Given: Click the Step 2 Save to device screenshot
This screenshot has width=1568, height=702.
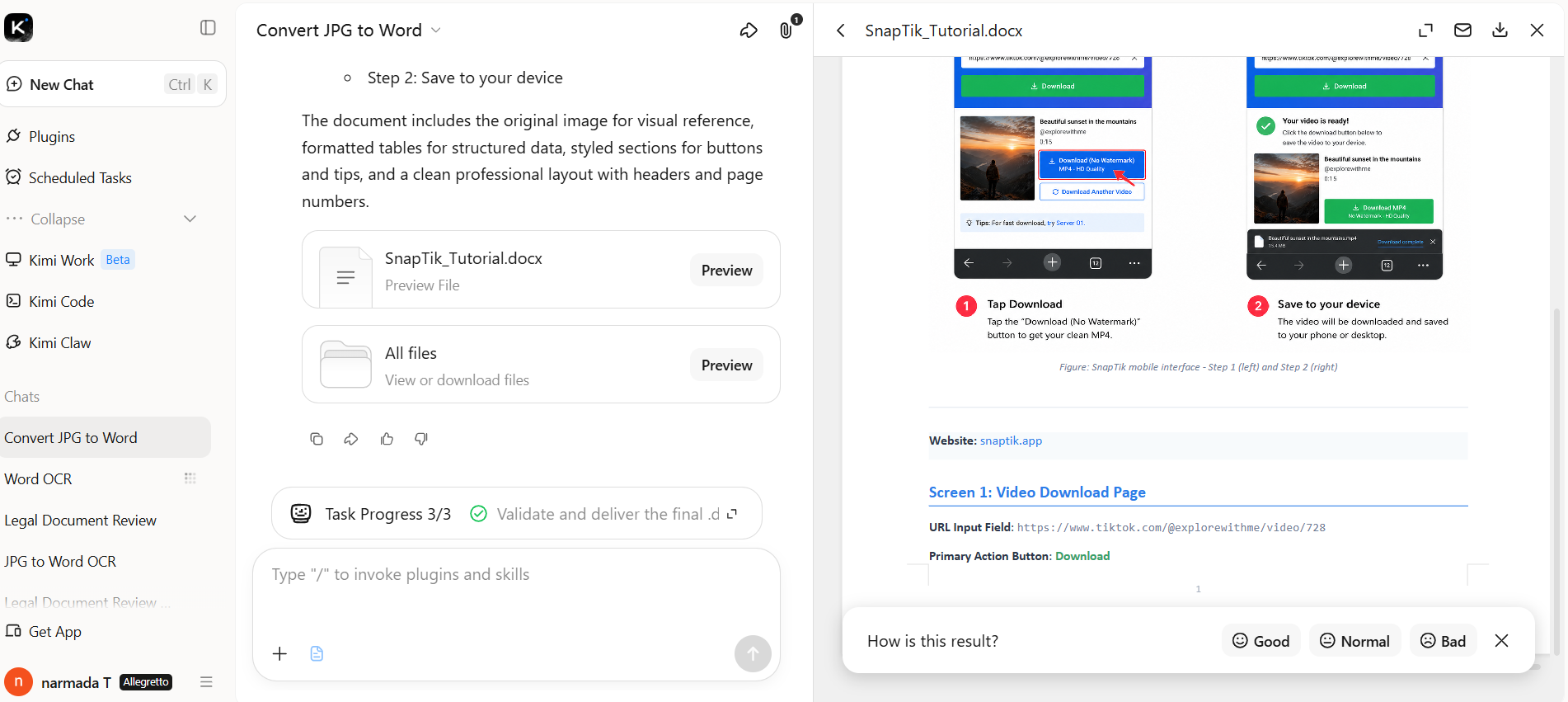Looking at the screenshot, I should [x=1345, y=167].
